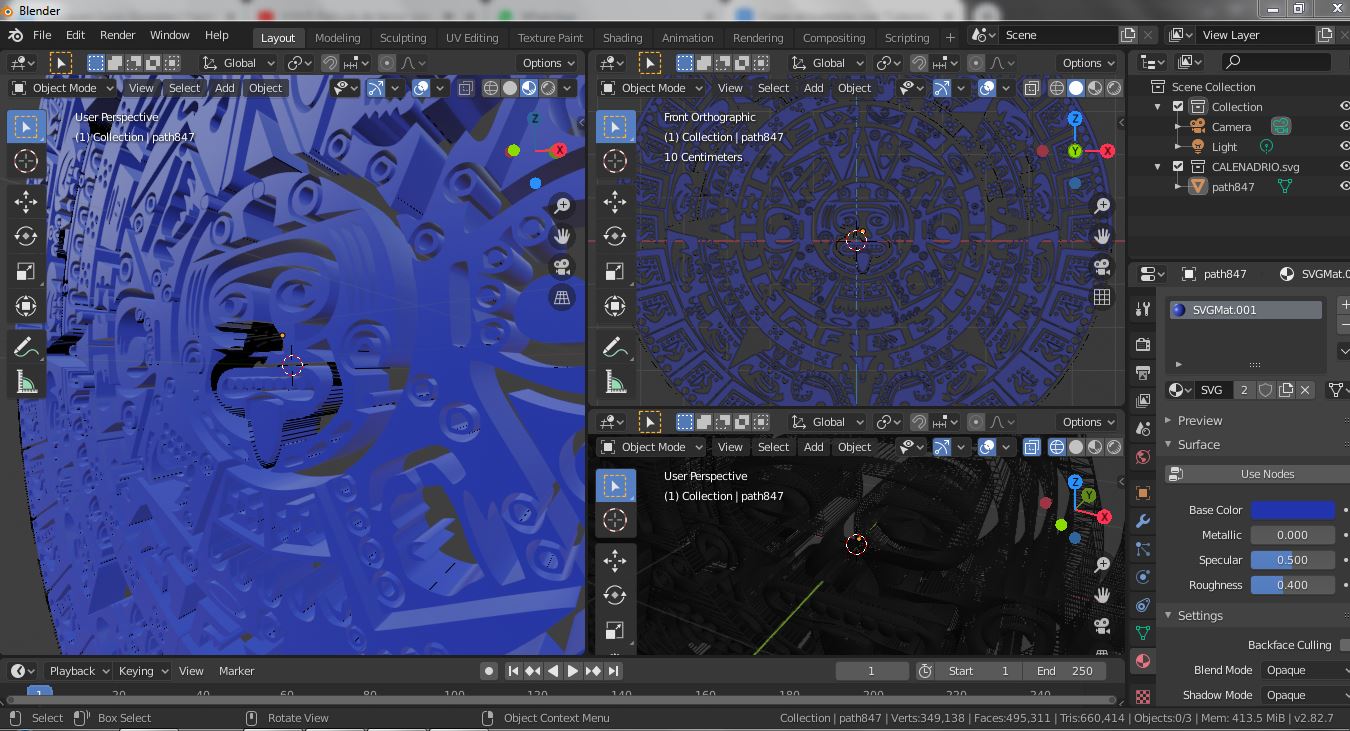The height and width of the screenshot is (731, 1350).
Task: Adjust the Roughness slider
Action: point(1293,585)
